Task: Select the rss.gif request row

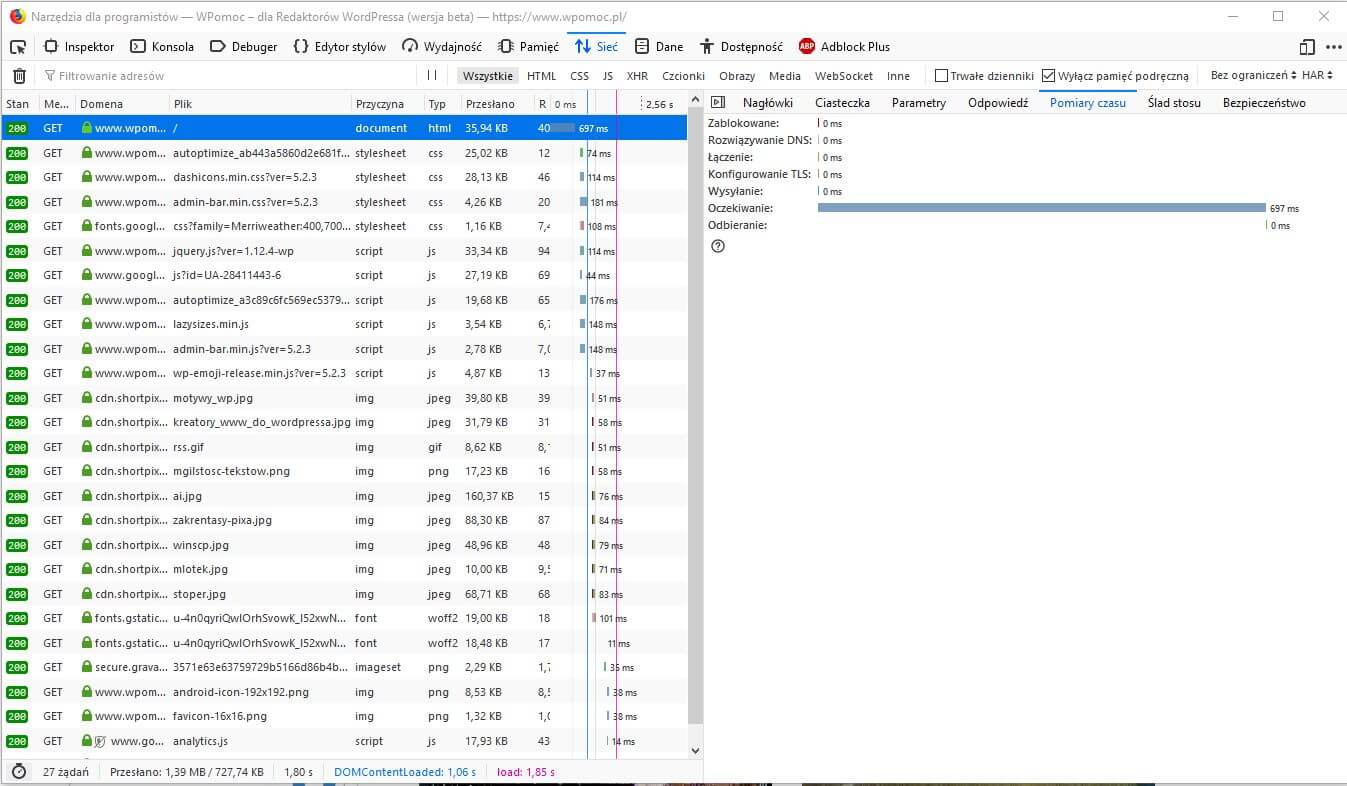Action: [x=344, y=447]
